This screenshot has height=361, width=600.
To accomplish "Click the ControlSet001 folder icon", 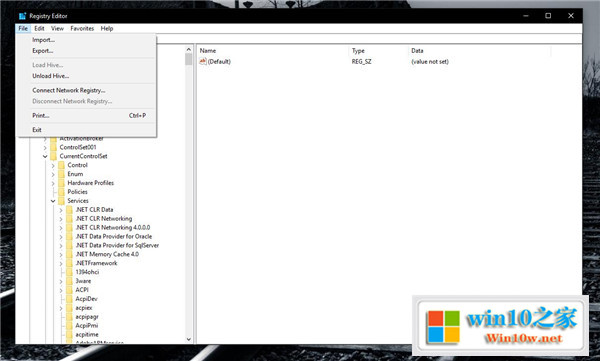I will click(x=54, y=147).
